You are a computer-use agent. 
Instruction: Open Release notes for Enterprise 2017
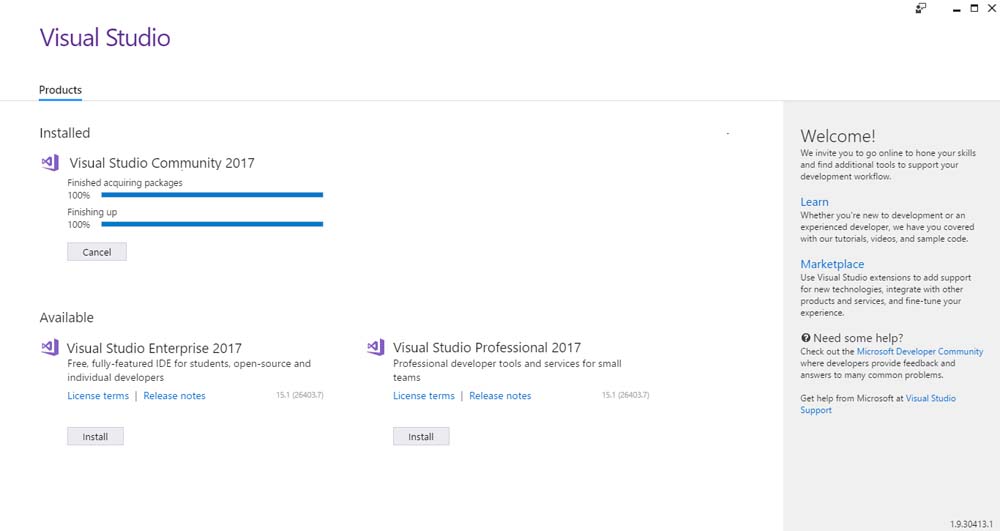[174, 396]
